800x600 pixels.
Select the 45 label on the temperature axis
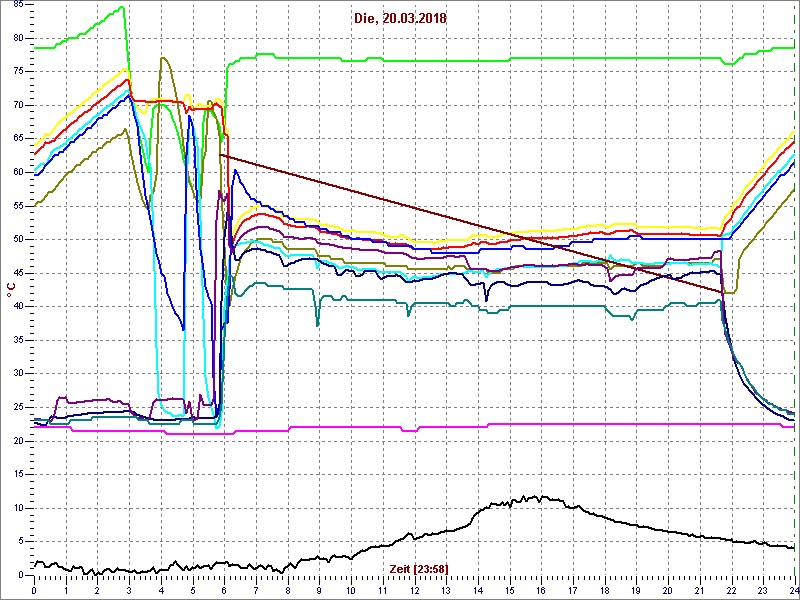(20, 273)
